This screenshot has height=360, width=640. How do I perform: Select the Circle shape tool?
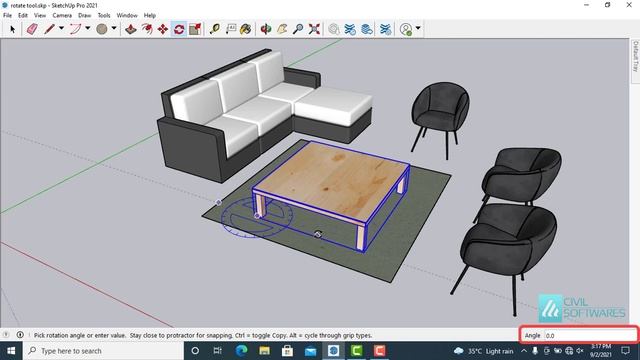click(102, 29)
